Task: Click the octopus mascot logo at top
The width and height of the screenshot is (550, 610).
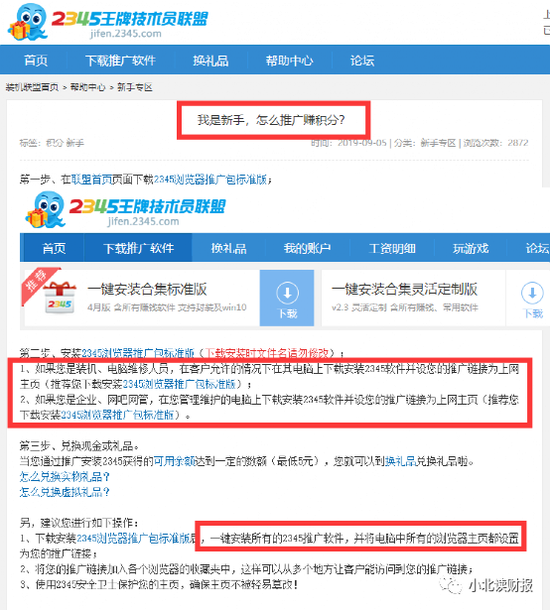Action: [28, 22]
